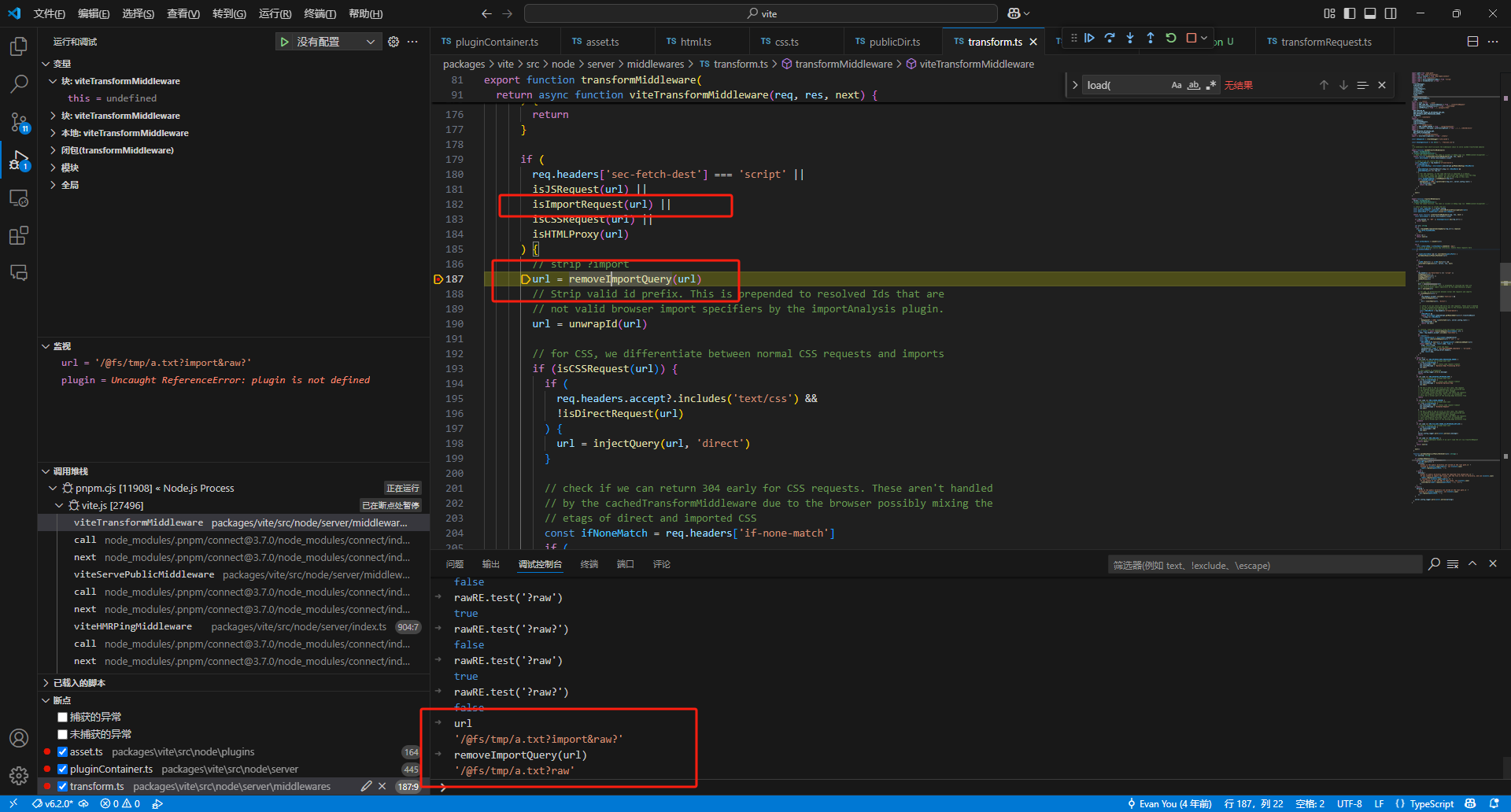Stop the debug session

click(x=1191, y=38)
